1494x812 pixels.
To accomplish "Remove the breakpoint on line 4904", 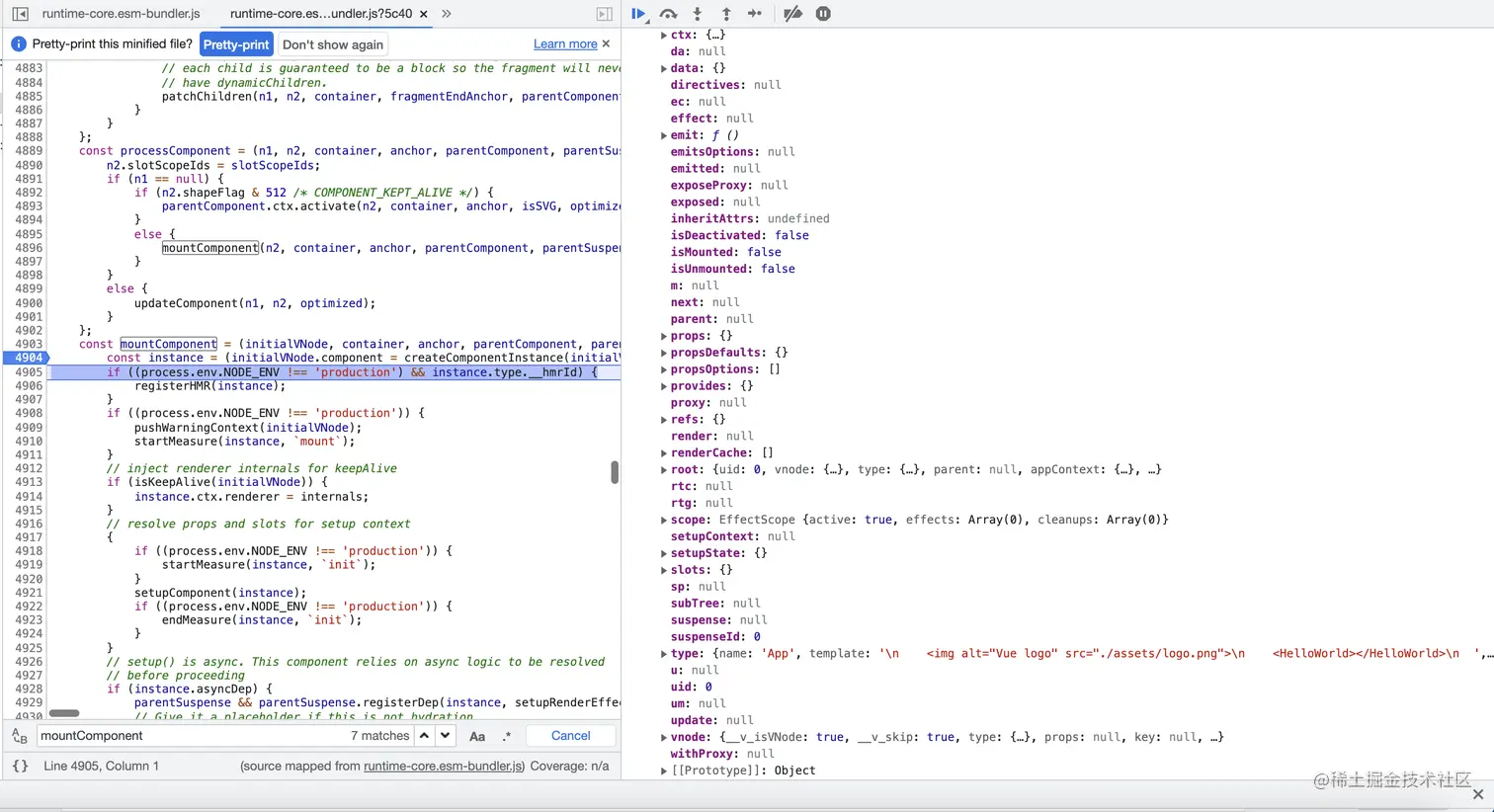I will [28, 359].
